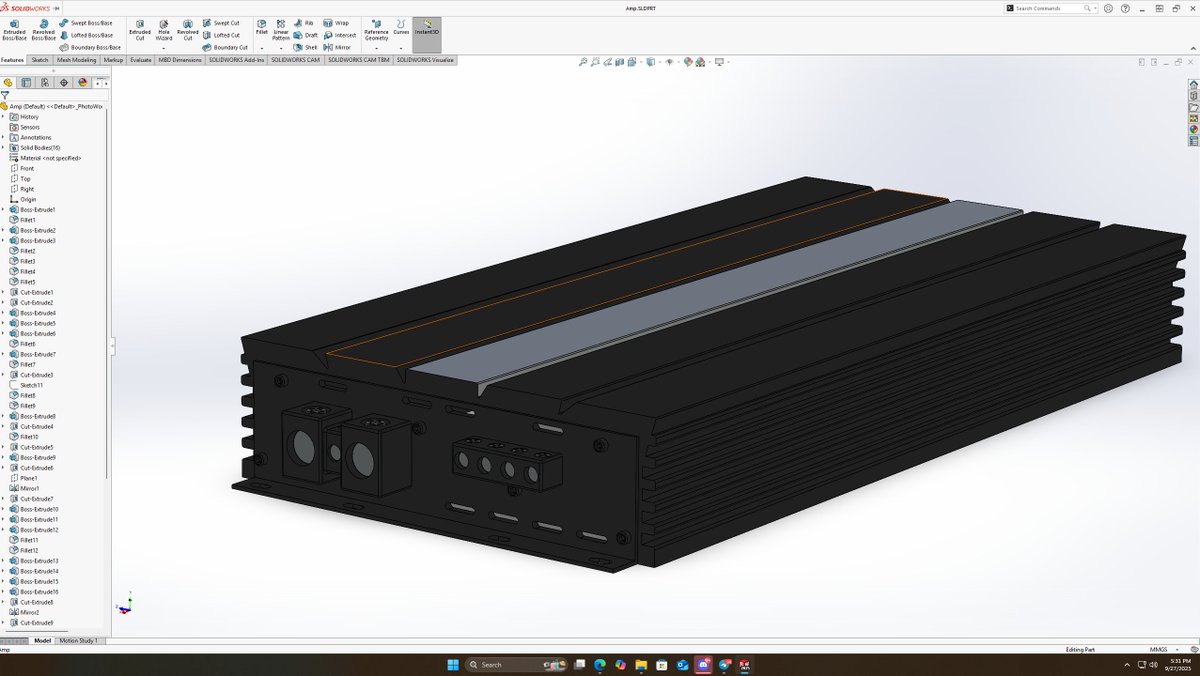
Task: Click the feature tree filter icon
Action: tap(5, 96)
